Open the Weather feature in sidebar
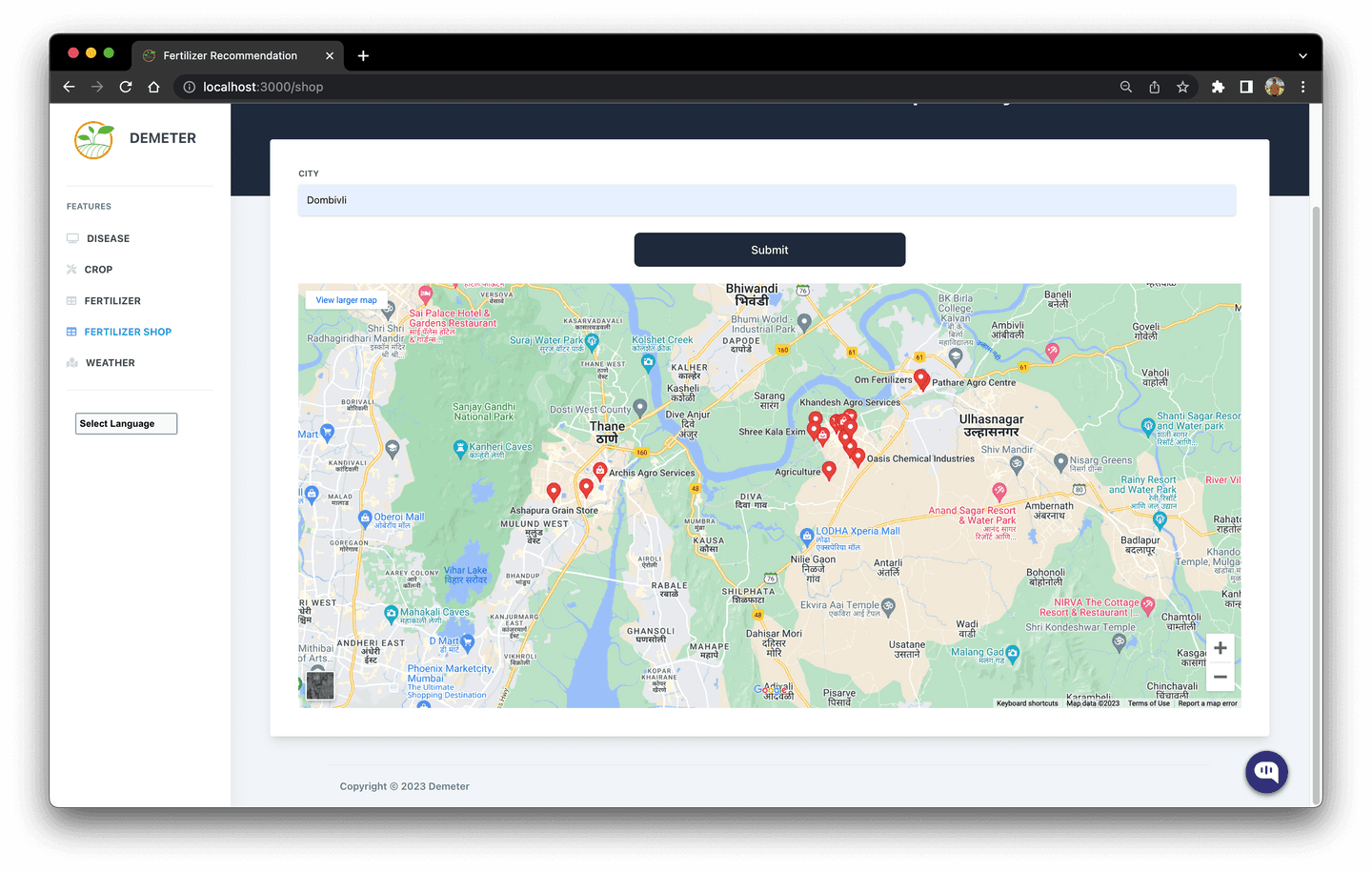 click(x=110, y=363)
